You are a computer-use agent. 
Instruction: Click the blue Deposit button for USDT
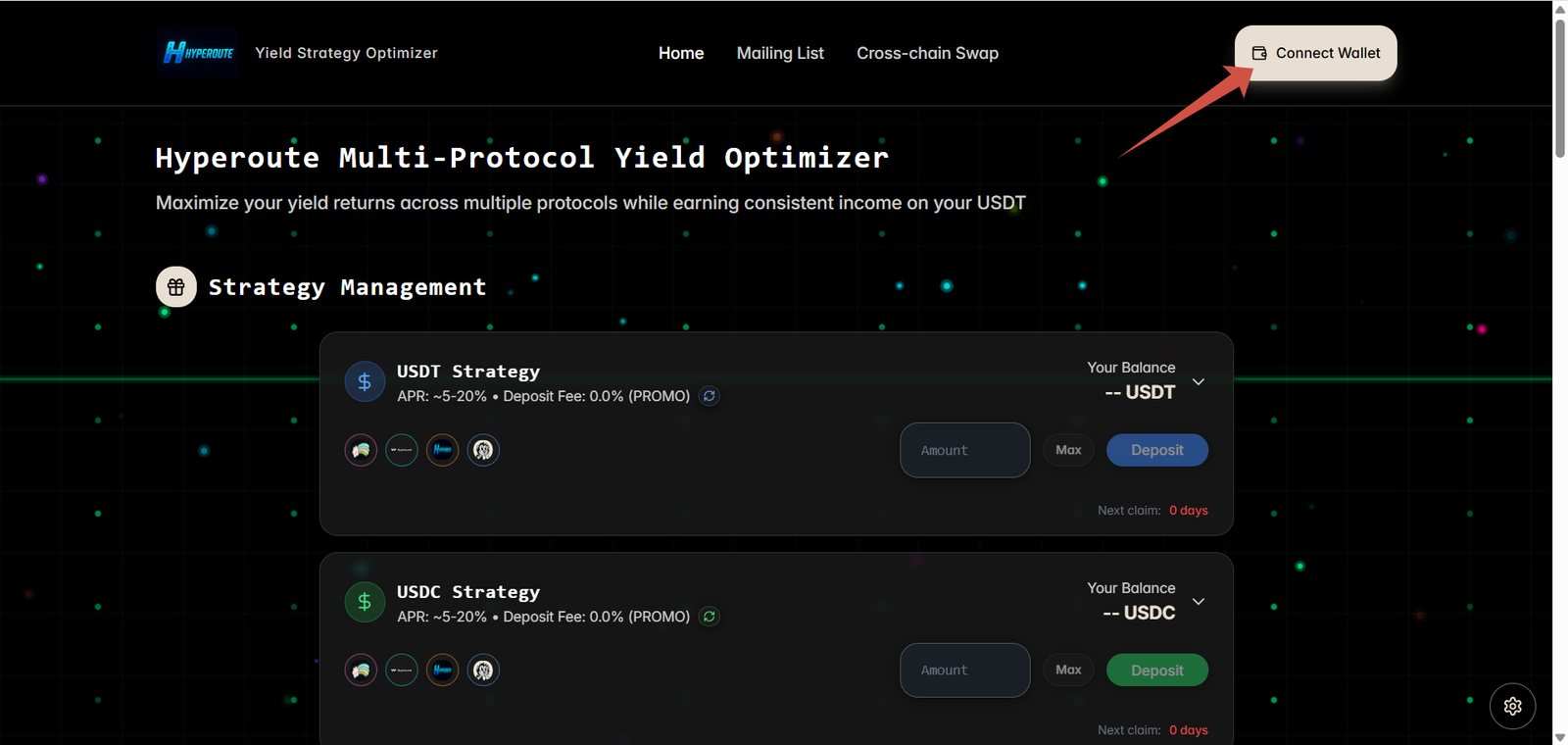[x=1156, y=450]
